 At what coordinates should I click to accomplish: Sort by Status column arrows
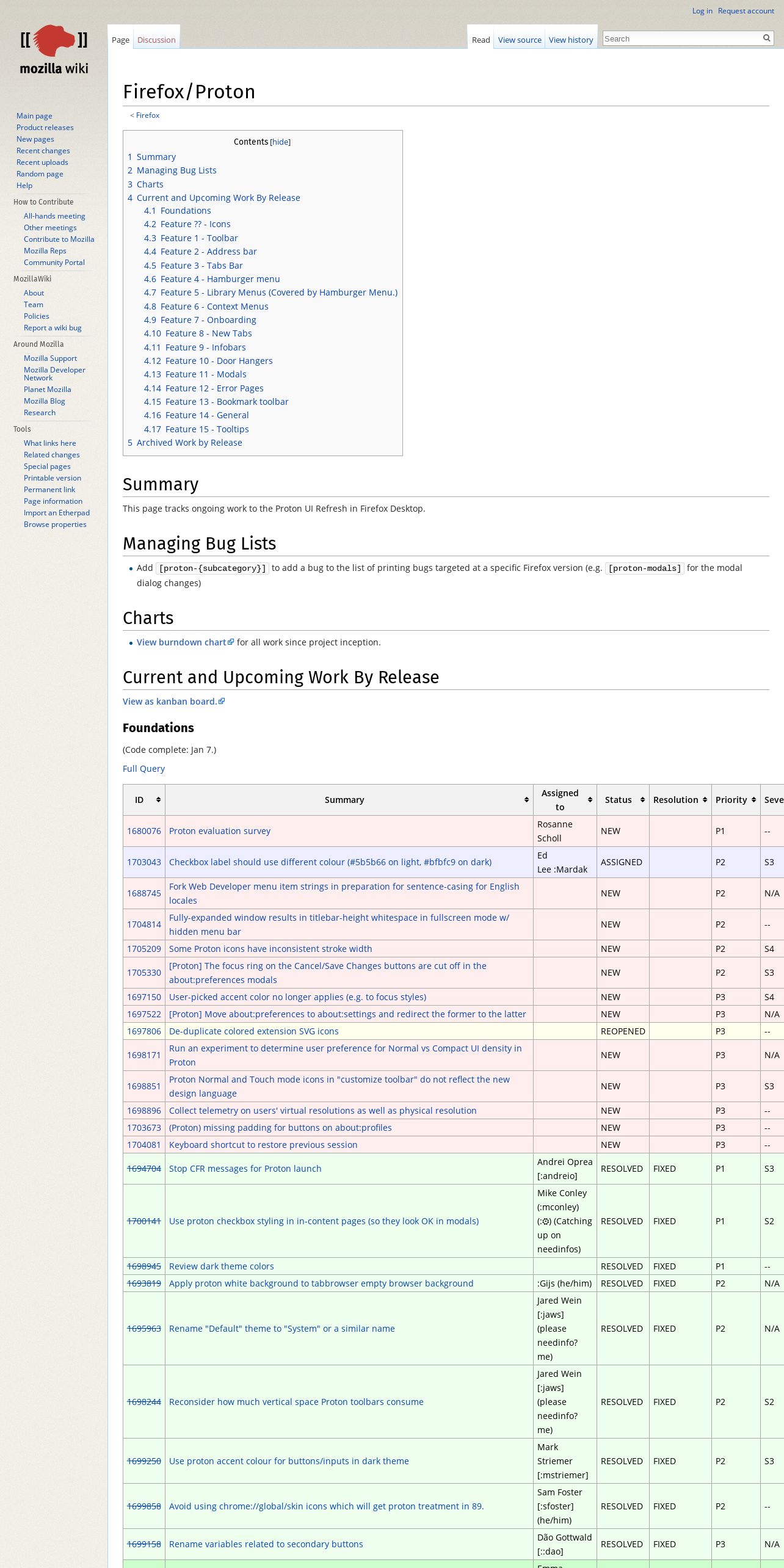[642, 800]
